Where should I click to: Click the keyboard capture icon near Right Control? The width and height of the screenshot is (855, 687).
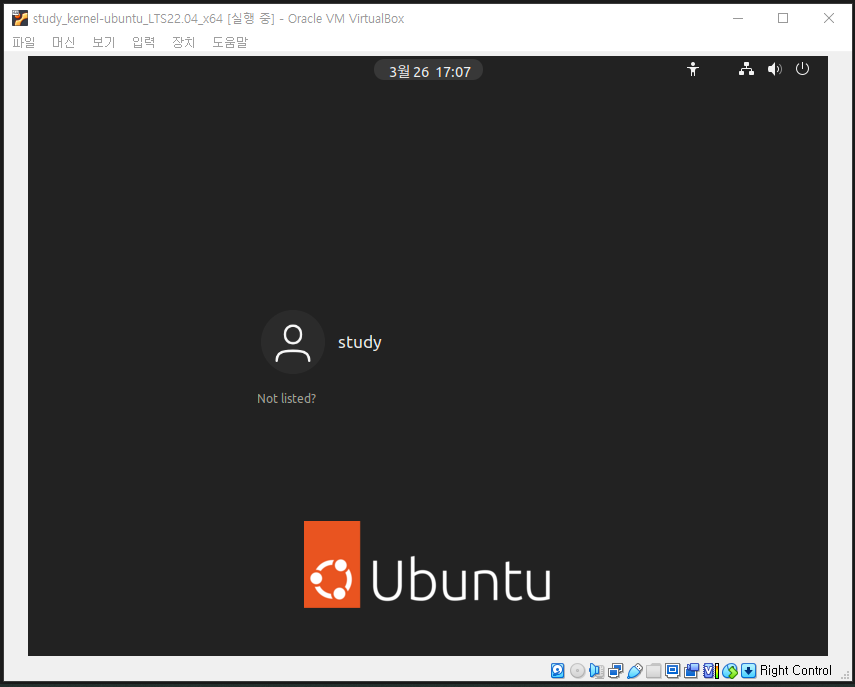(x=747, y=670)
